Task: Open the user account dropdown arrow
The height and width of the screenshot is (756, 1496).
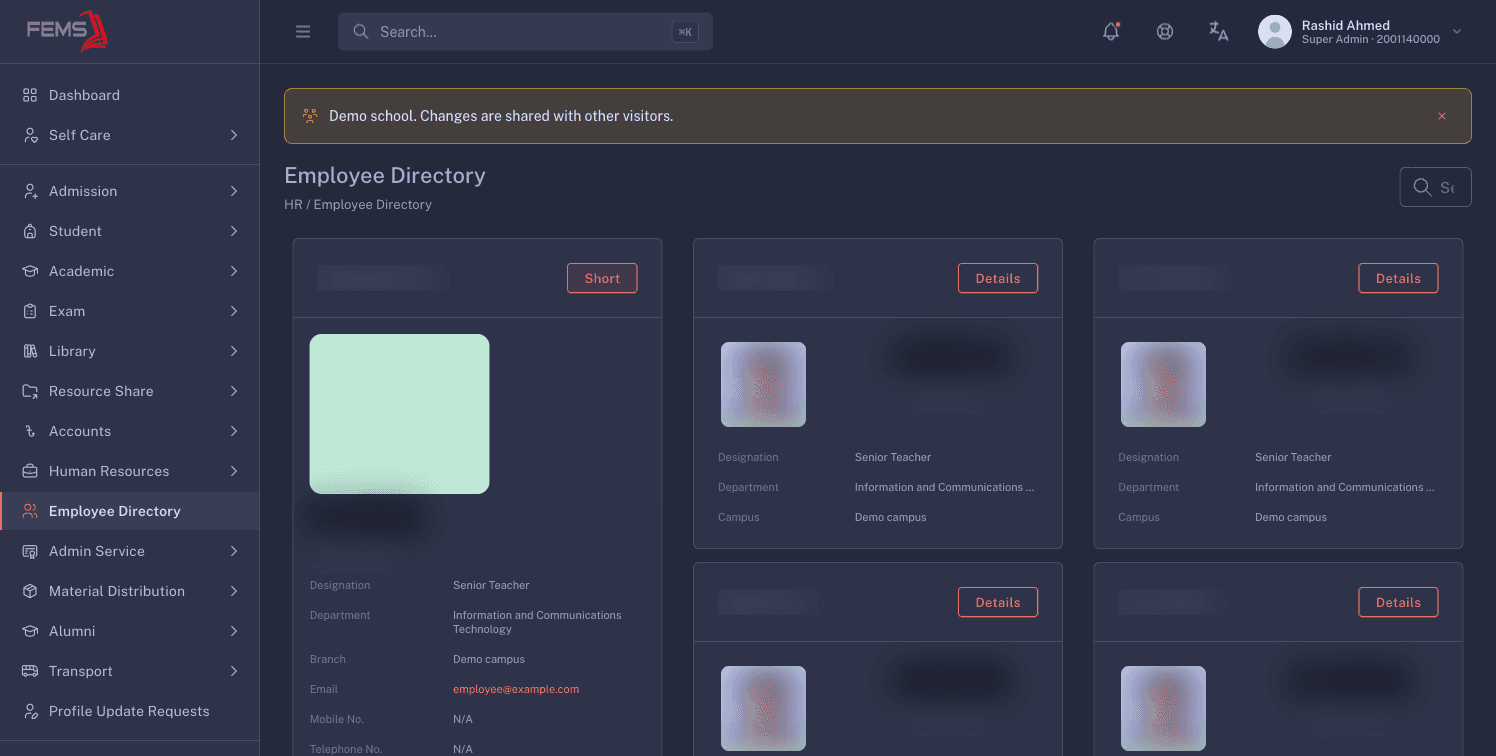Action: (1457, 32)
